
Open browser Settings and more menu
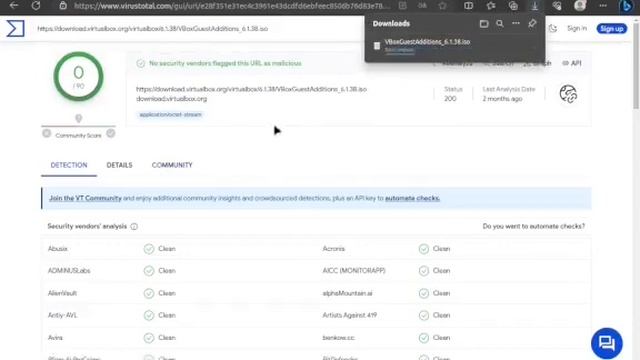[603, 6]
